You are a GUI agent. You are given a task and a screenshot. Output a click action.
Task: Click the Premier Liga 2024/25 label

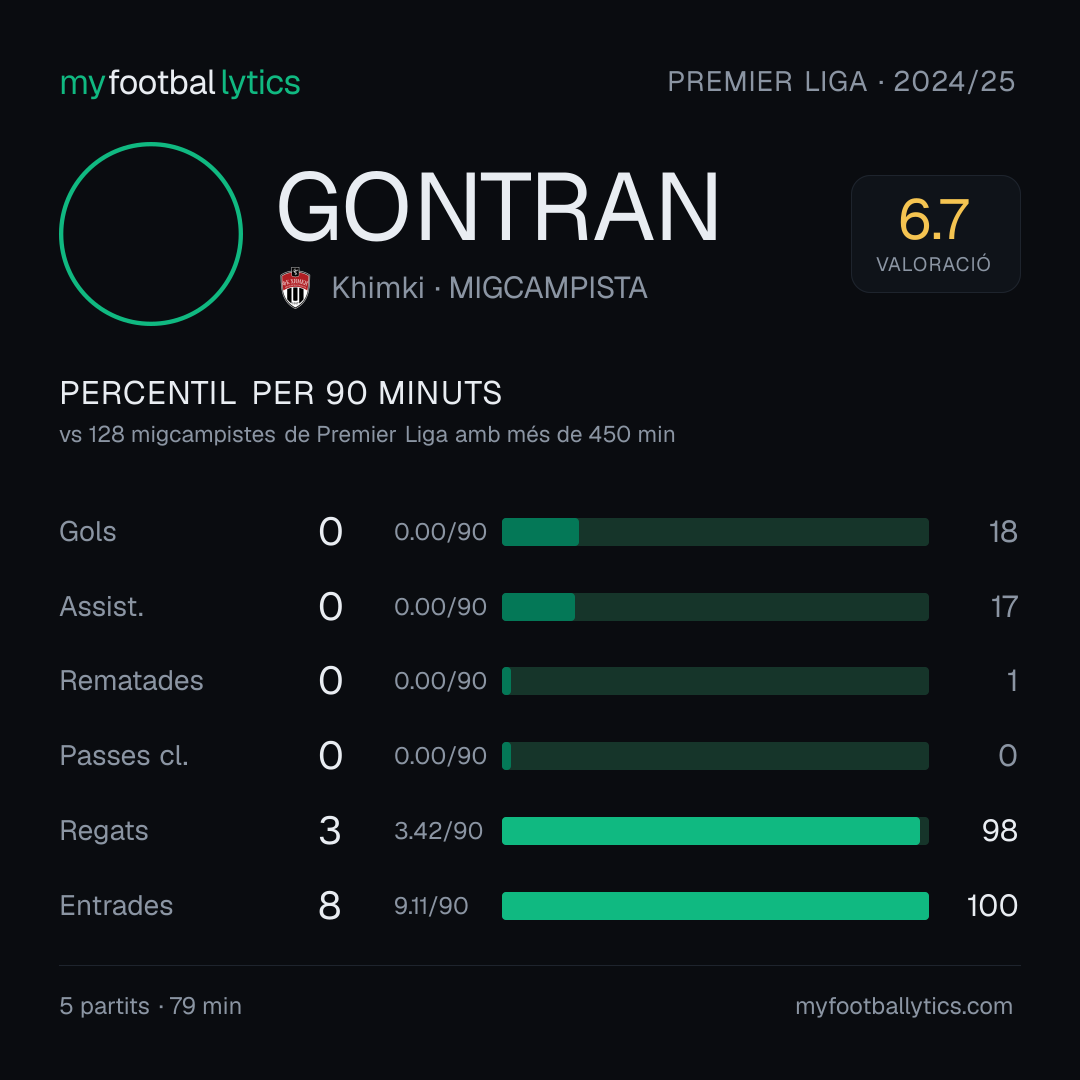(841, 81)
